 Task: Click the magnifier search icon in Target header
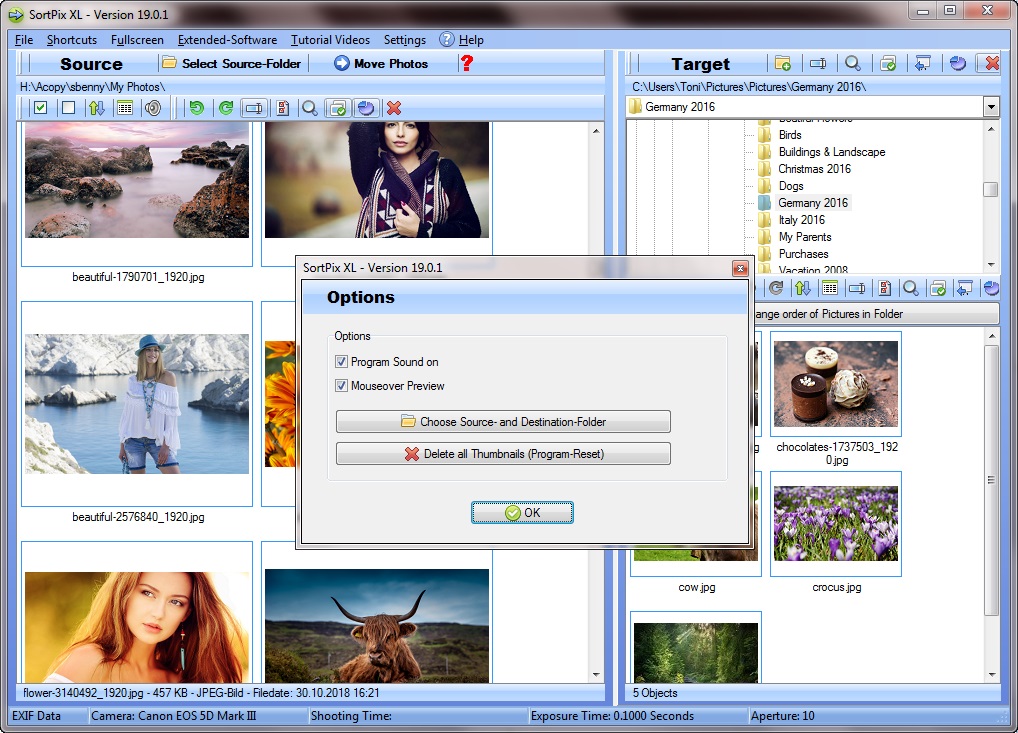pos(852,63)
